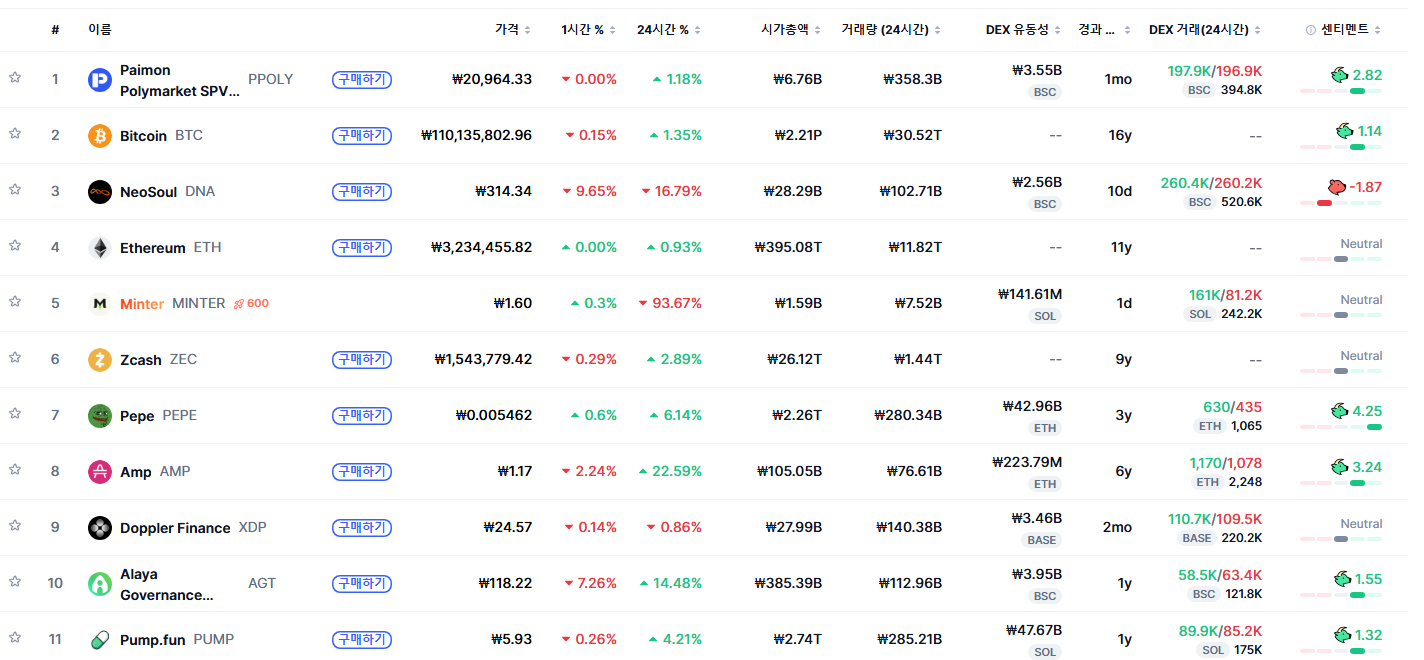
Task: Toggle the Pump.fun watchlist star
Action: click(15, 638)
